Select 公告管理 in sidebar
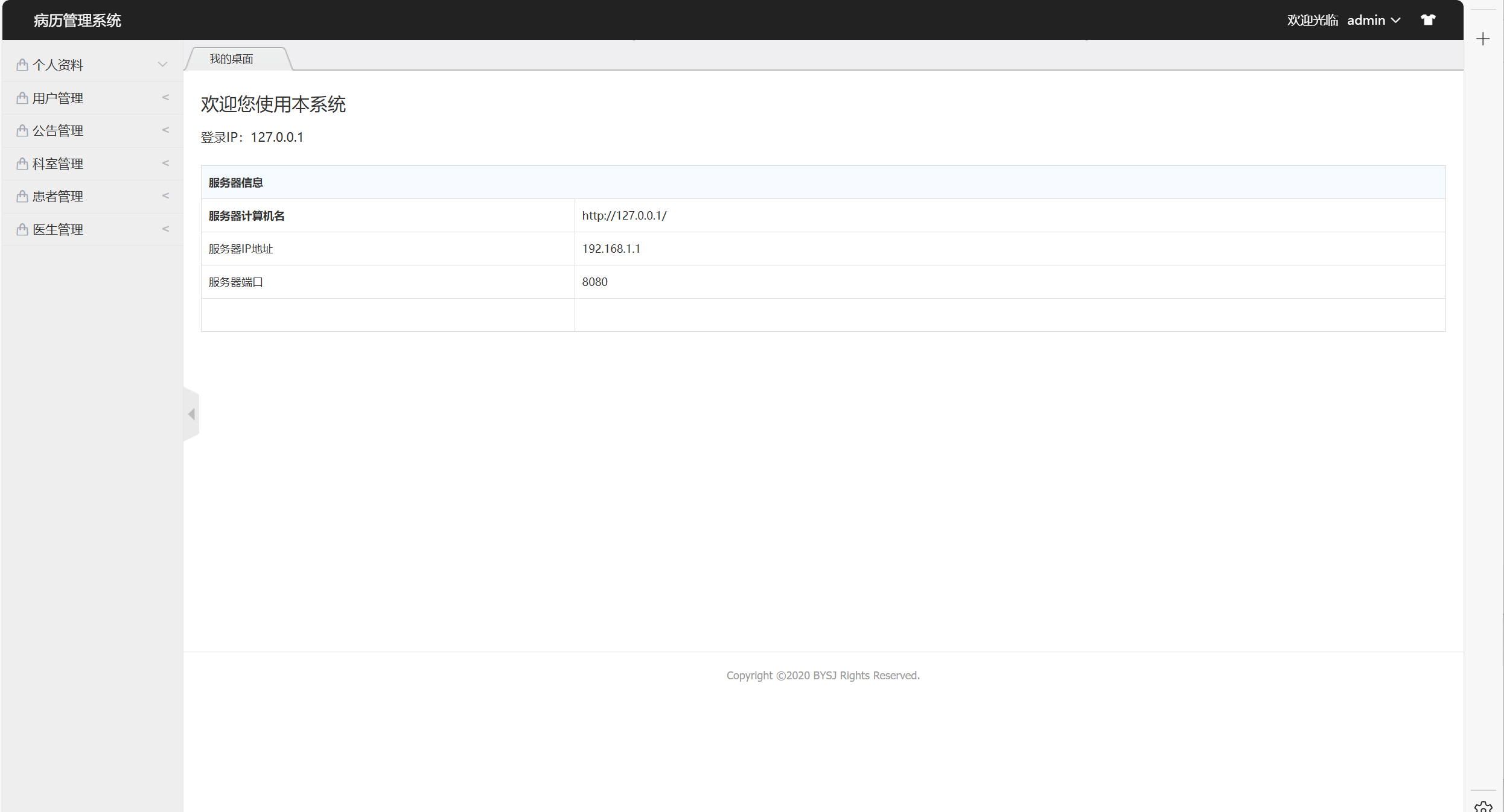 click(58, 130)
